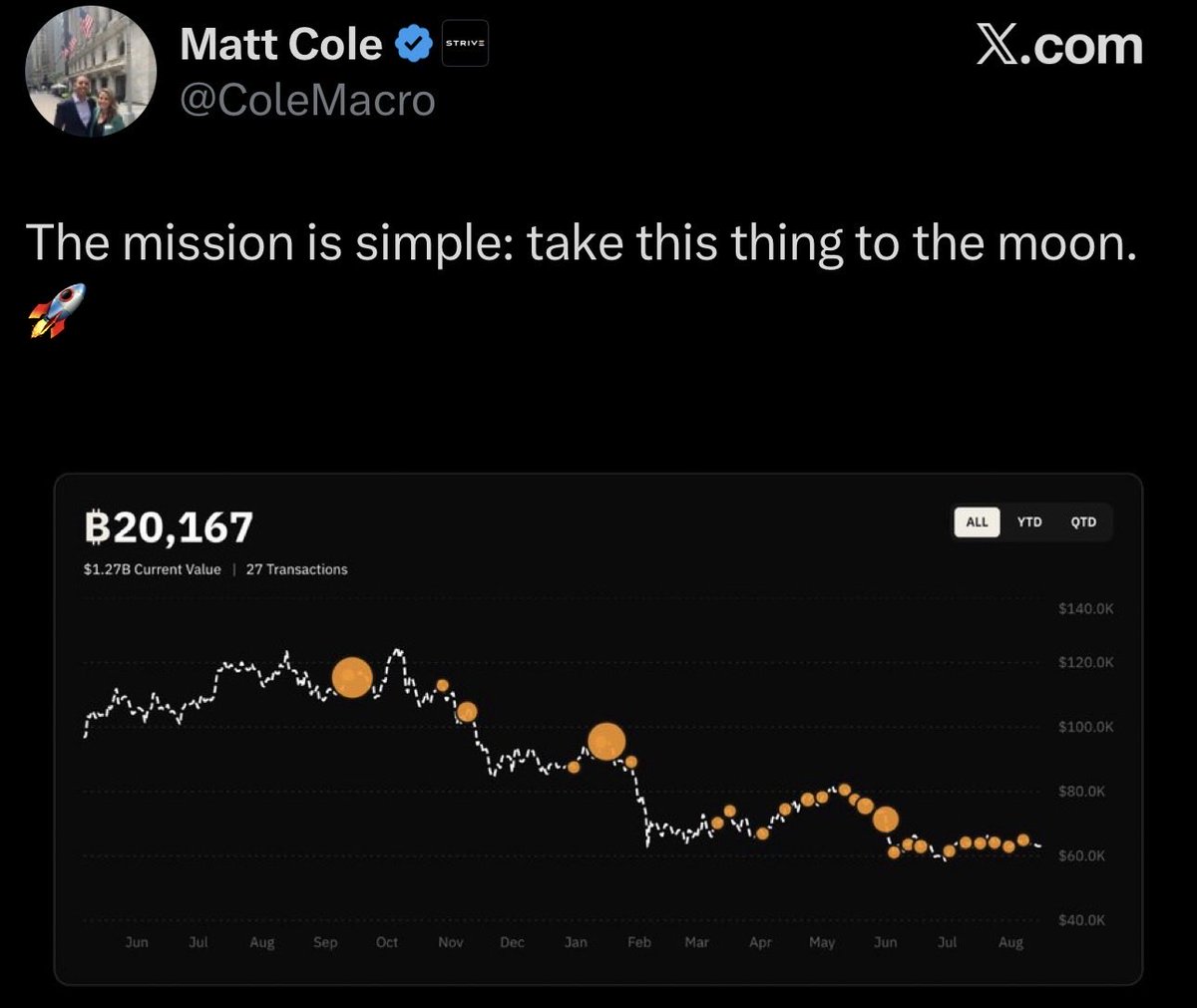Open the @ColeMacro handle link

pyautogui.click(x=307, y=101)
